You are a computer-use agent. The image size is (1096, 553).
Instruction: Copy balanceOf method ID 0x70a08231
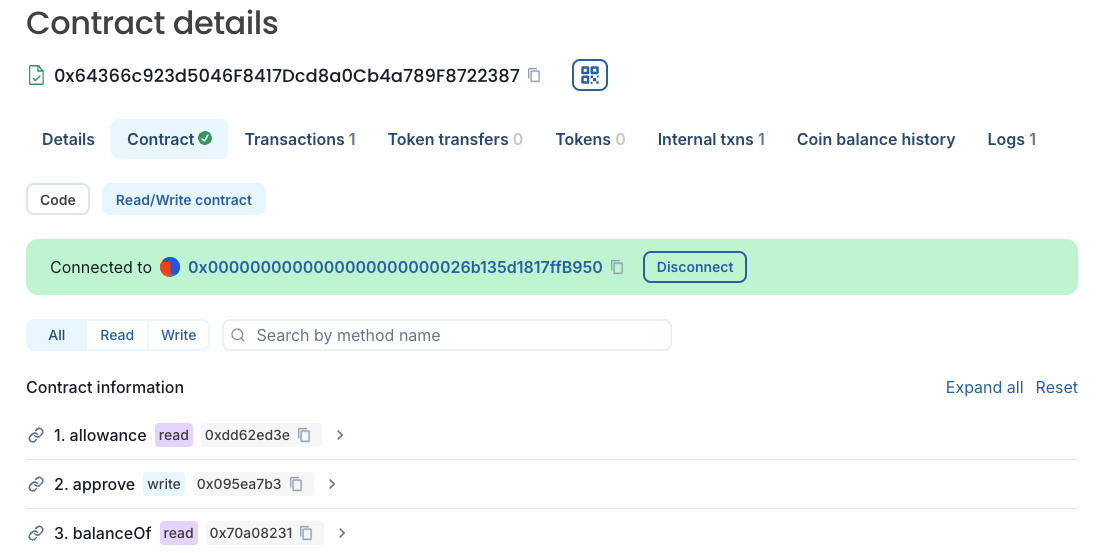point(307,533)
